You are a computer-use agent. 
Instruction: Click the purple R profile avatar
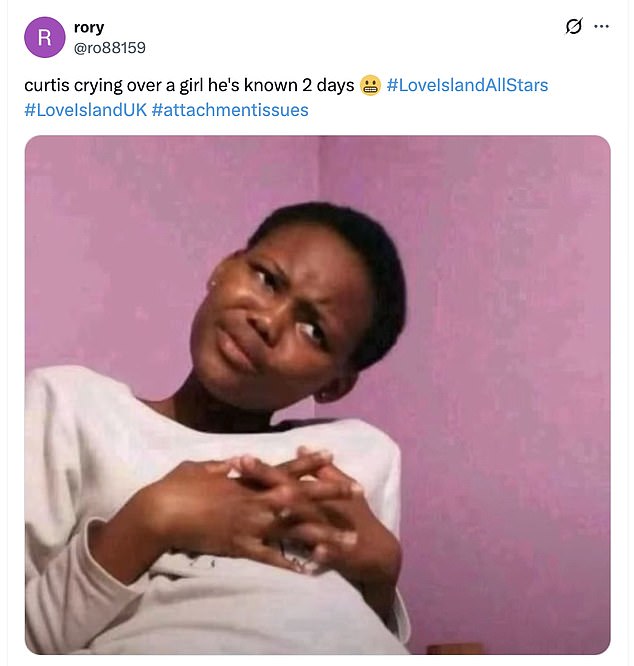(45, 37)
